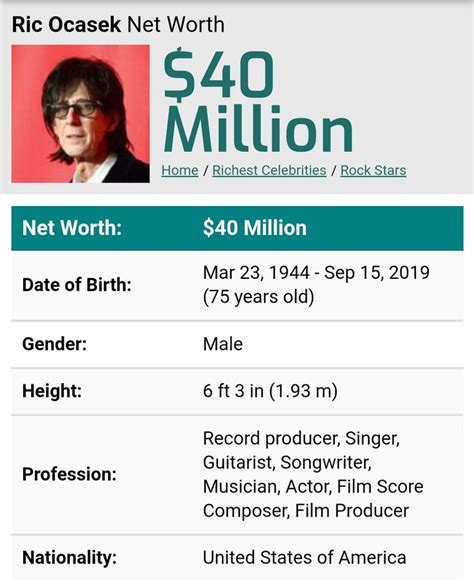Viewport: 474px width, 584px height.
Task: Click the Record producer, Singer profession text
Action: coord(301,438)
